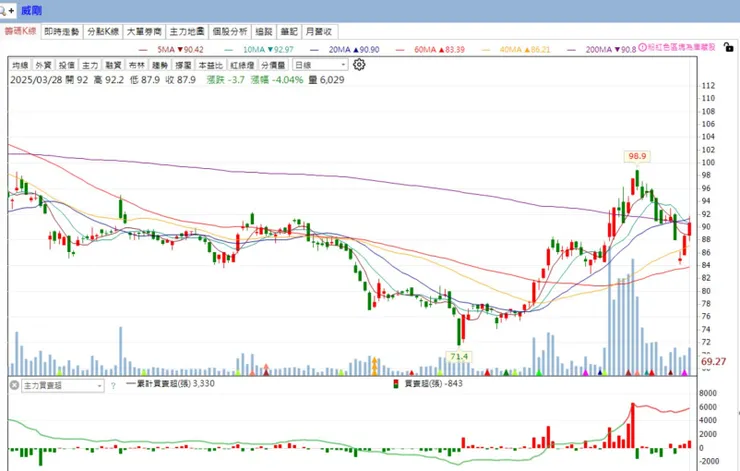Open the 主力地圖 tab
The image size is (740, 471).
(x=187, y=32)
